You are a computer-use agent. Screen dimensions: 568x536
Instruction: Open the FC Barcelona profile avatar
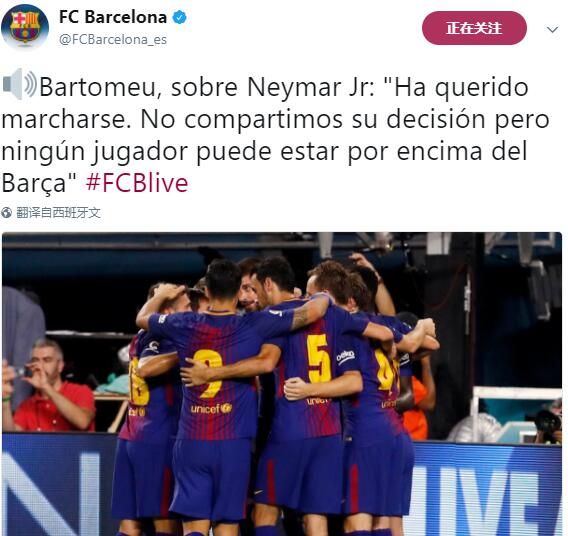(25, 26)
